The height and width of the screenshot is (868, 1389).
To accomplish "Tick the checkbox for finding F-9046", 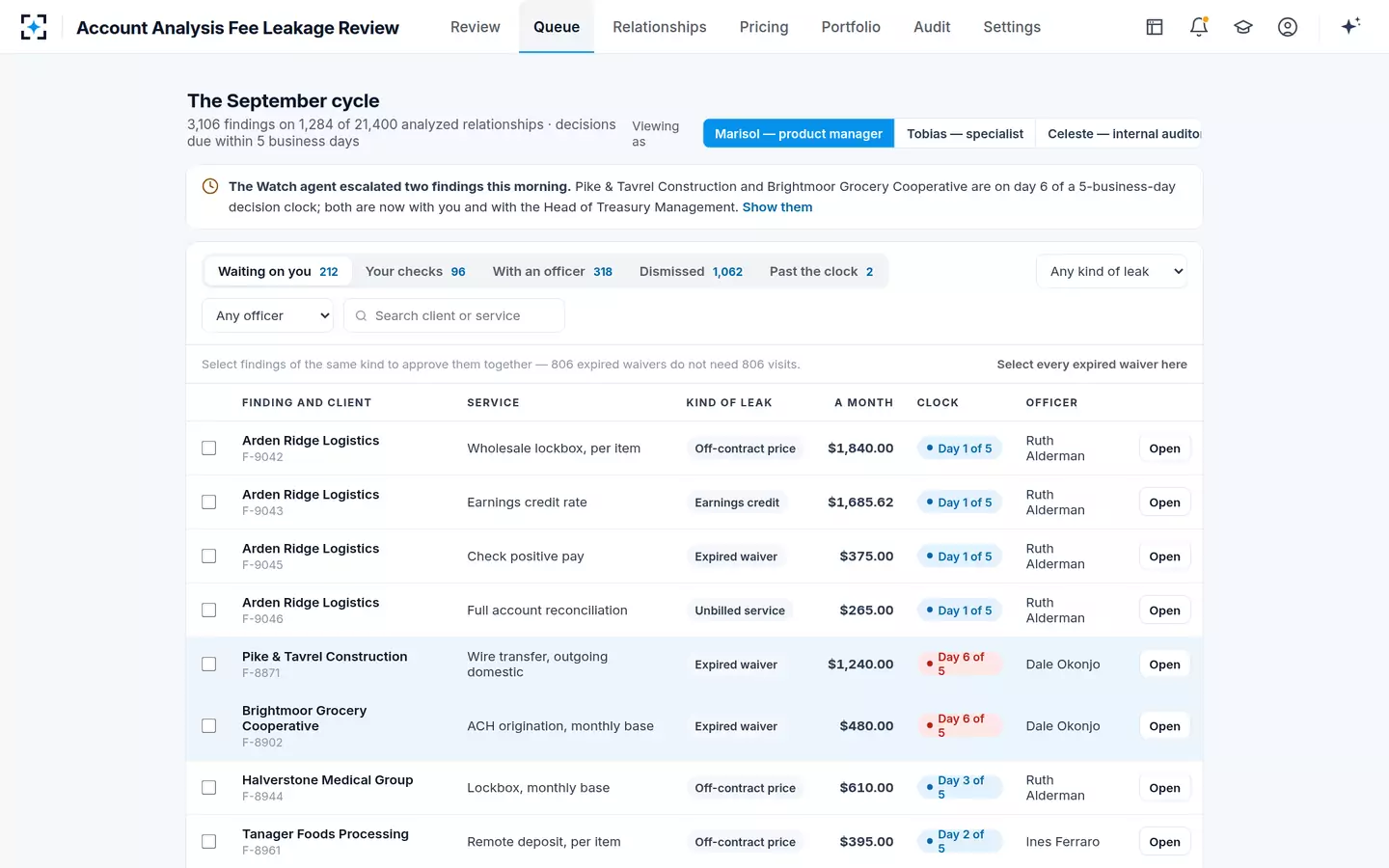I will coord(208,610).
